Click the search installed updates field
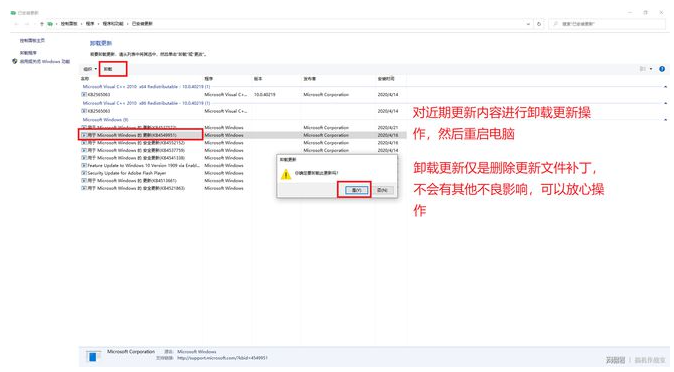Image resolution: width=674 pixels, height=372 pixels. tap(607, 24)
